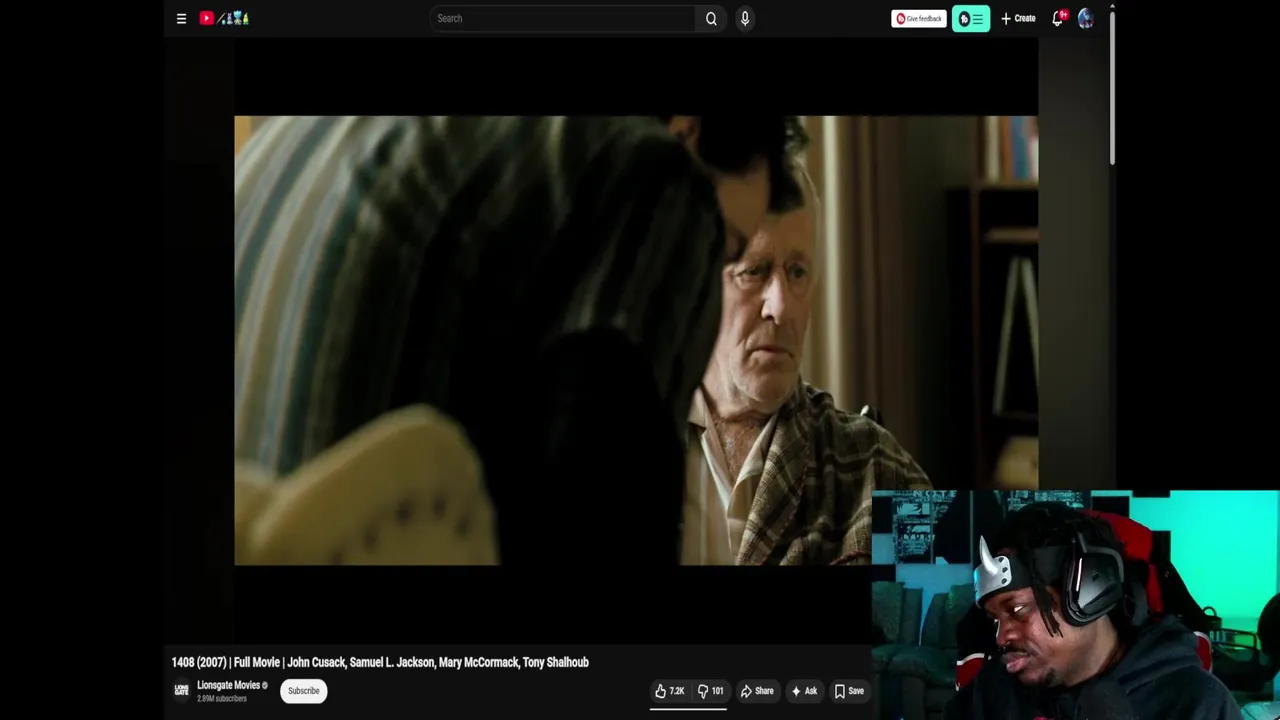Click the Give feedback button
Viewport: 1280px width, 720px height.
click(x=918, y=18)
